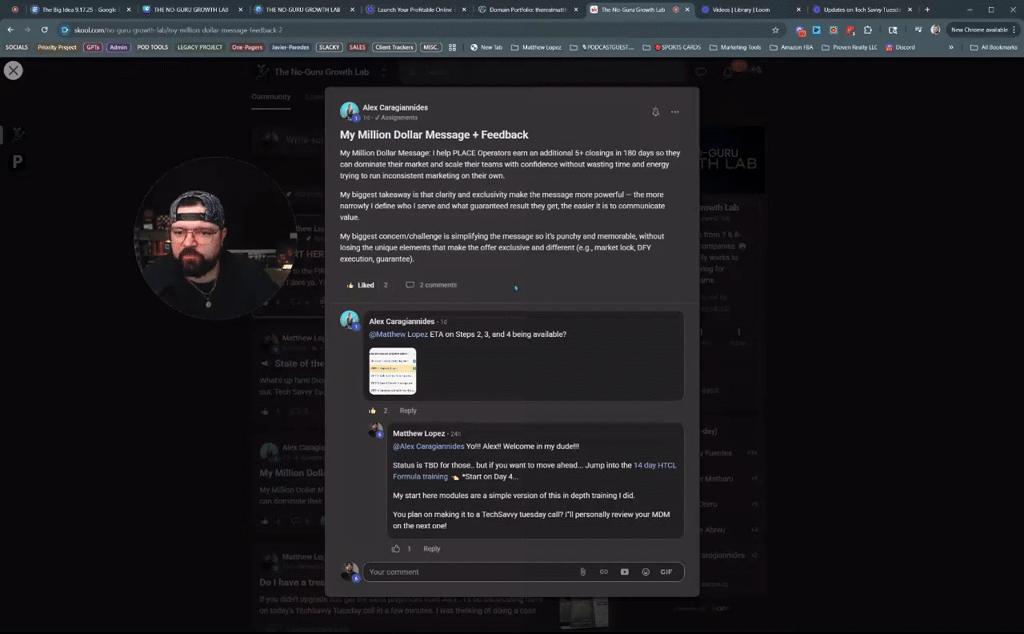Screen dimensions: 1024x634
Task: Click the @Matthew Lopez mention link
Action: point(398,334)
